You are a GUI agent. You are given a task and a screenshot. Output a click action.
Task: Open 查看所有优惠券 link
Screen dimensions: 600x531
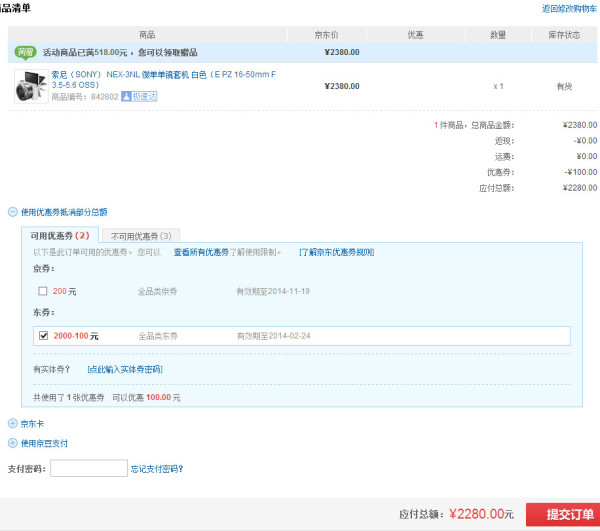201,252
